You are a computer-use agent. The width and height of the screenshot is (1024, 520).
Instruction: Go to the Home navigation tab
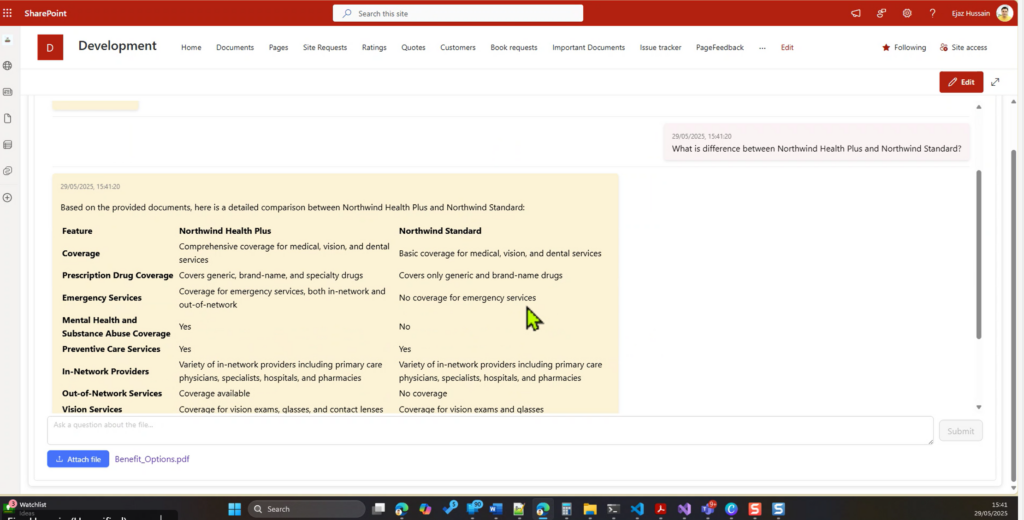point(191,48)
